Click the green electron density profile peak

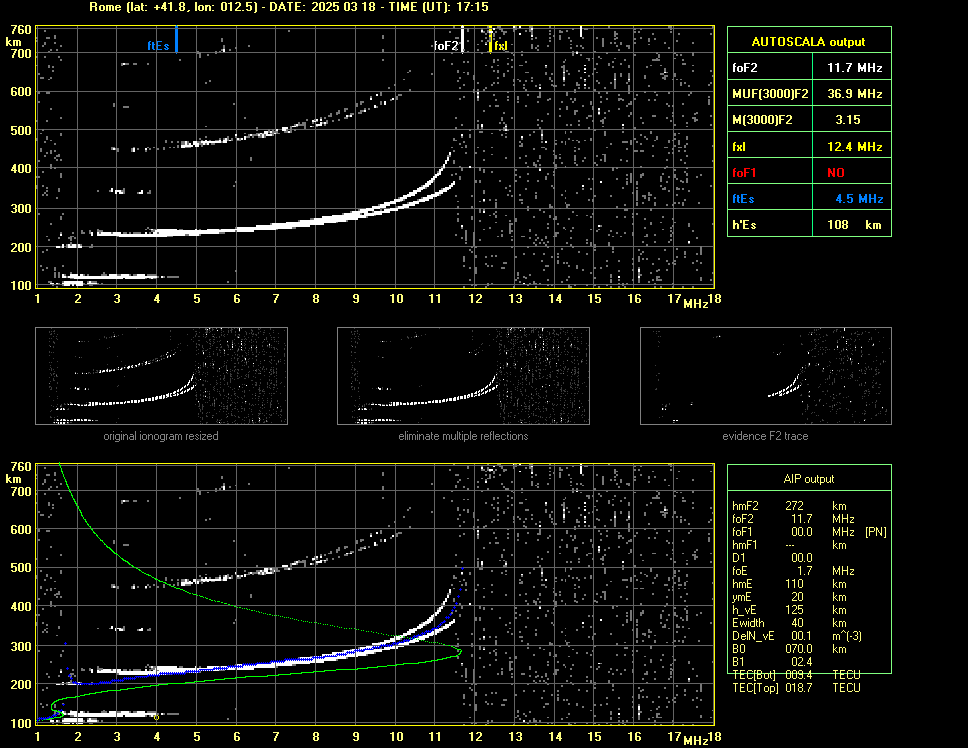(x=459, y=651)
